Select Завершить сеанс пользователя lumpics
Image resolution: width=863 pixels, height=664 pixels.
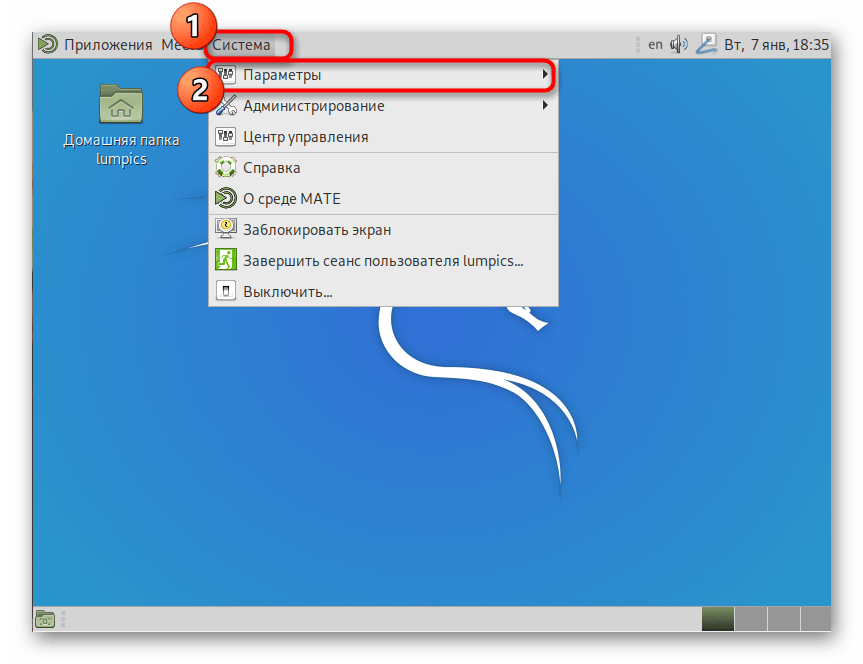383,261
